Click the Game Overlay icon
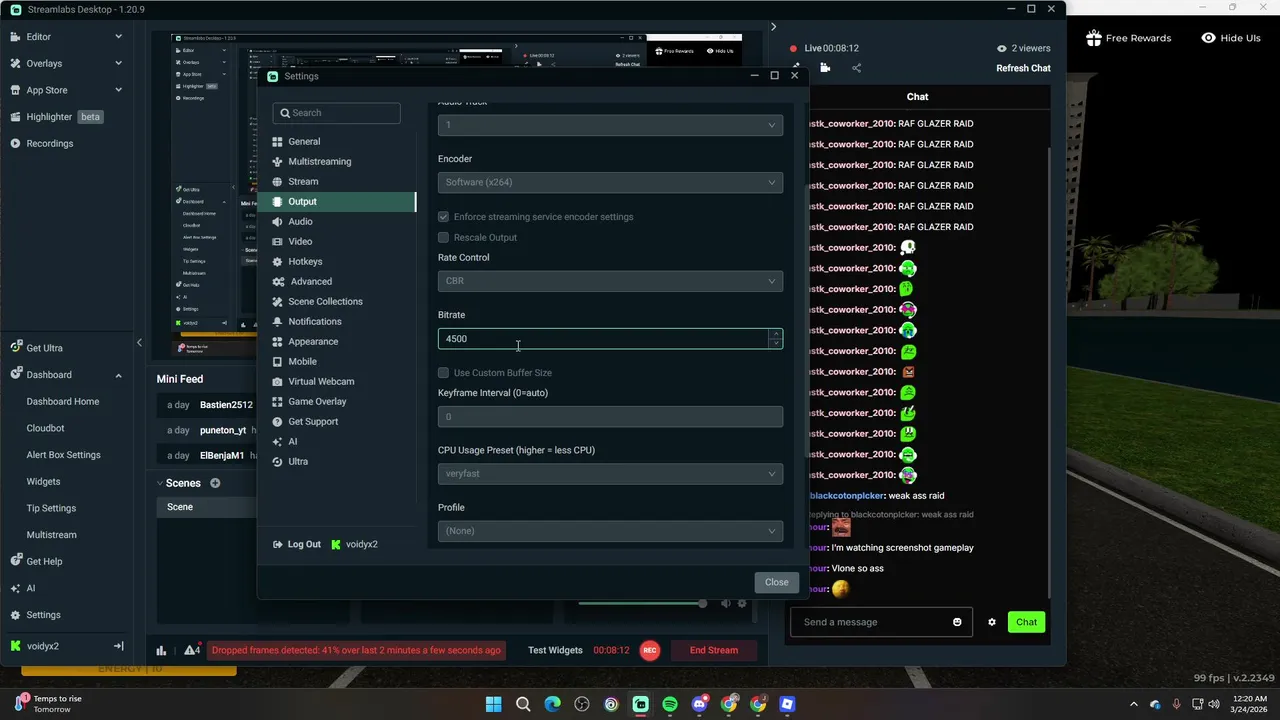Image resolution: width=1280 pixels, height=720 pixels. pyautogui.click(x=278, y=401)
